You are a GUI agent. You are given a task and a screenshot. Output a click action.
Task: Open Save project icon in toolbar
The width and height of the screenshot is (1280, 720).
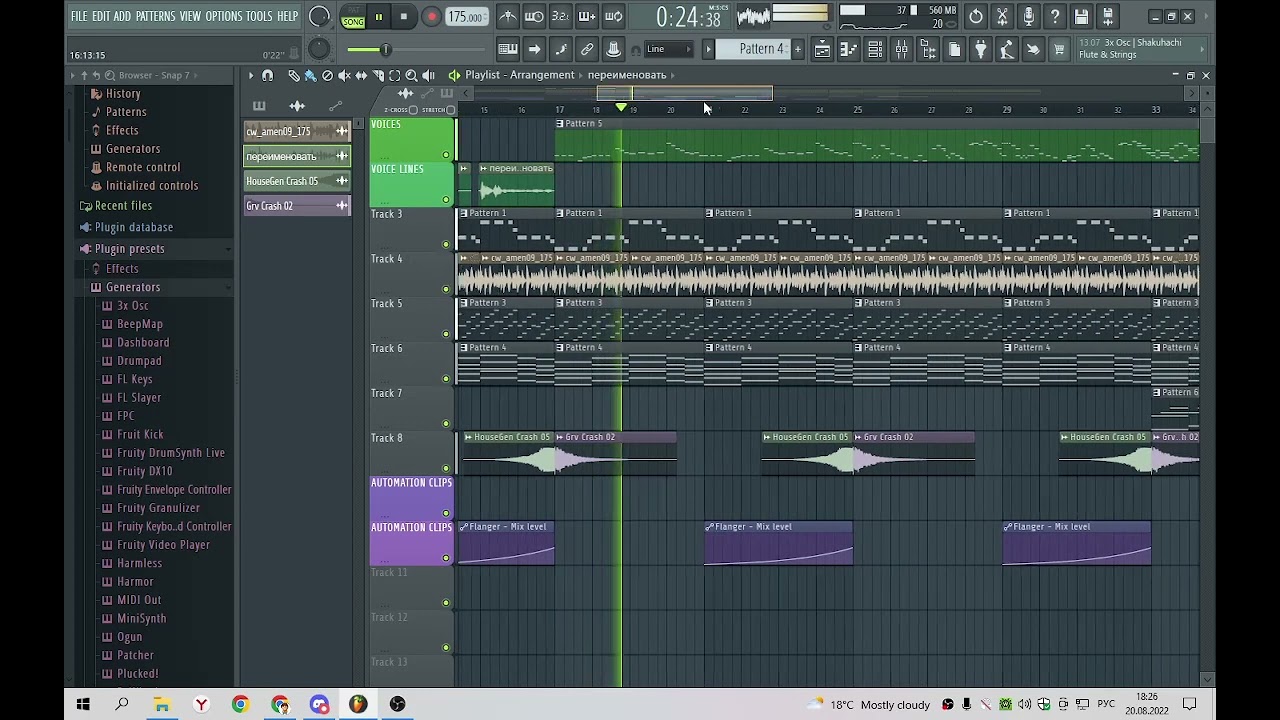pos(1081,16)
